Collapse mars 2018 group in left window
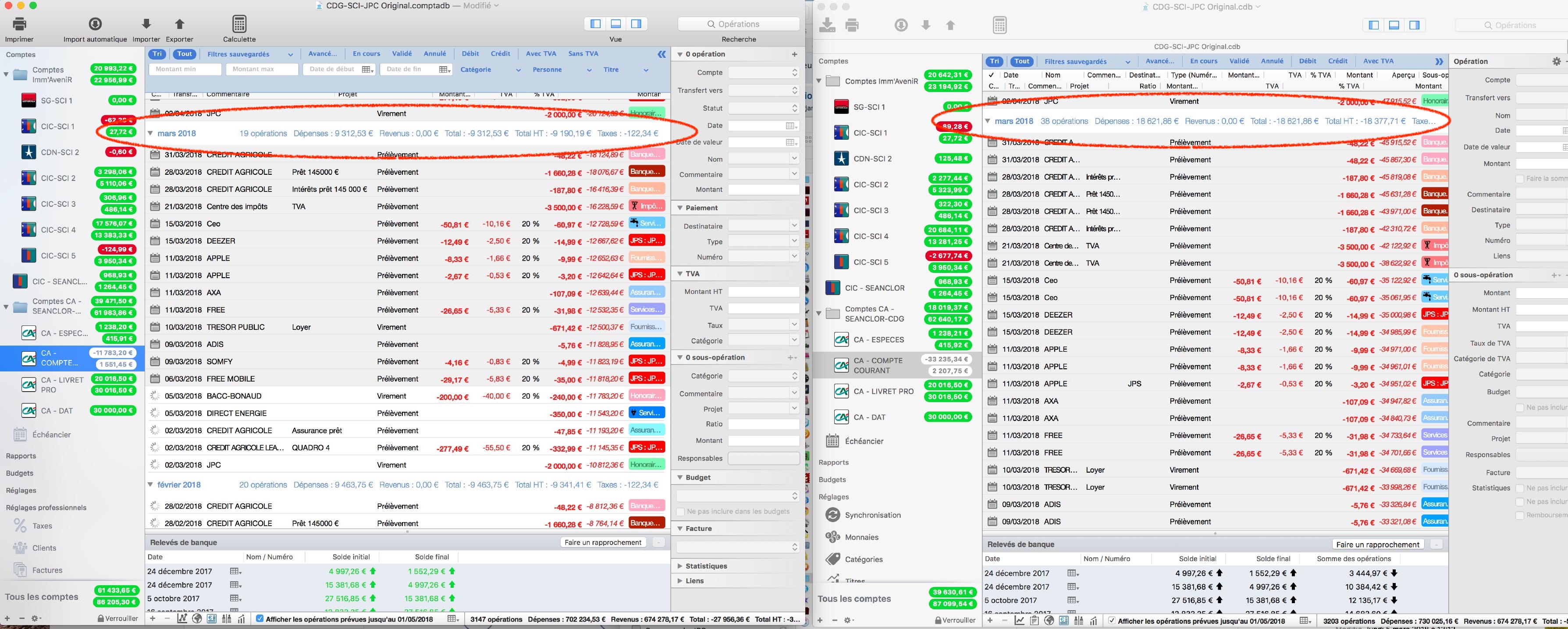This screenshot has height=629, width=1568. tap(151, 133)
